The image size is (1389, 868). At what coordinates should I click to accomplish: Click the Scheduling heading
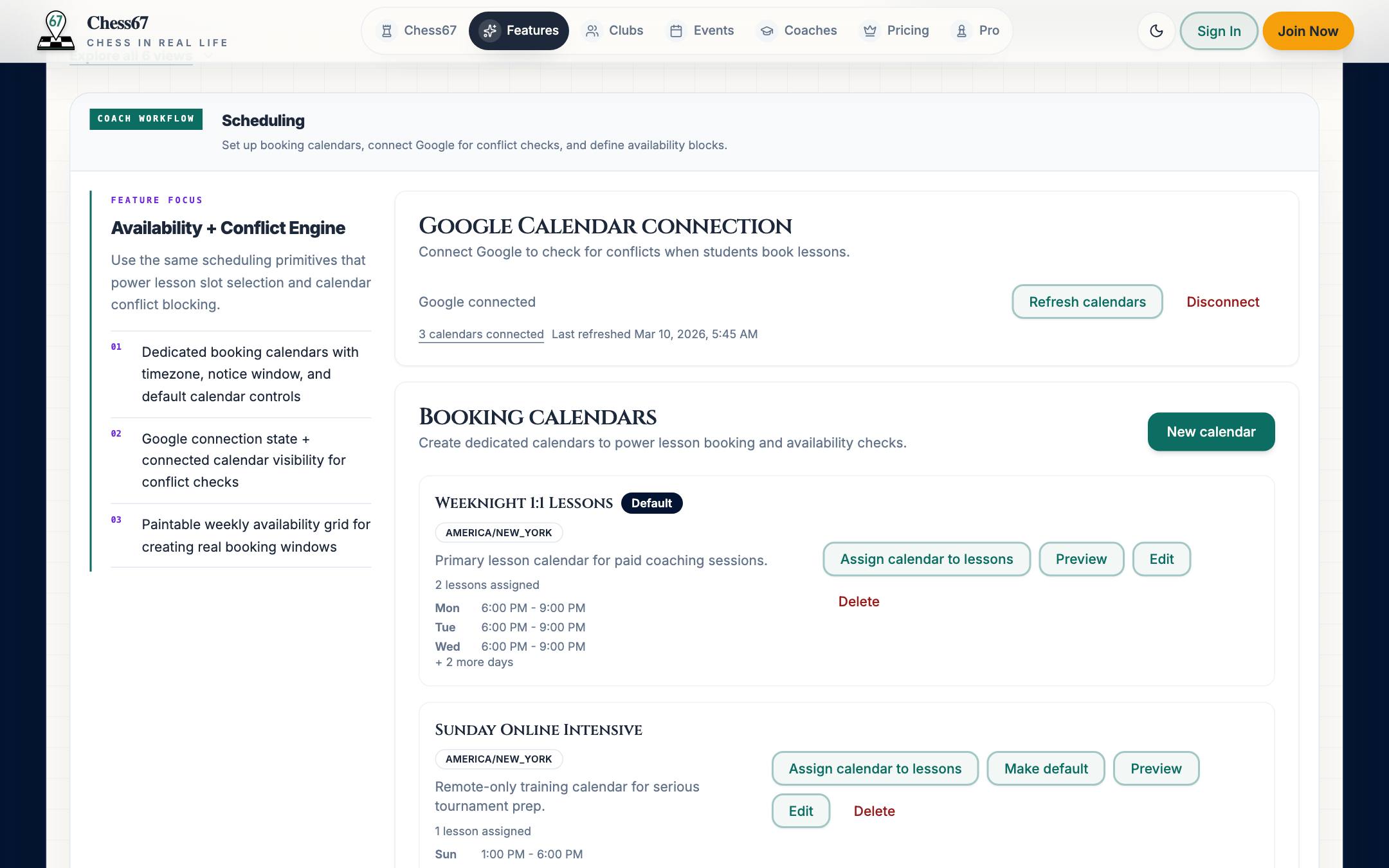pos(263,120)
